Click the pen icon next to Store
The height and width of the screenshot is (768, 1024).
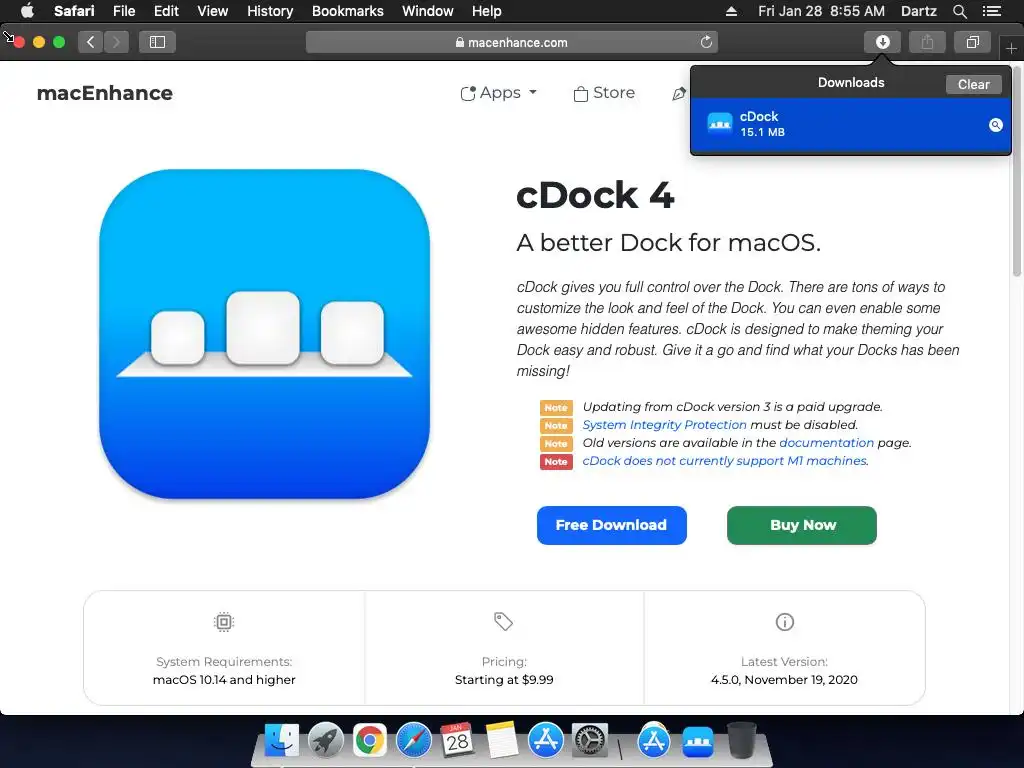[679, 93]
